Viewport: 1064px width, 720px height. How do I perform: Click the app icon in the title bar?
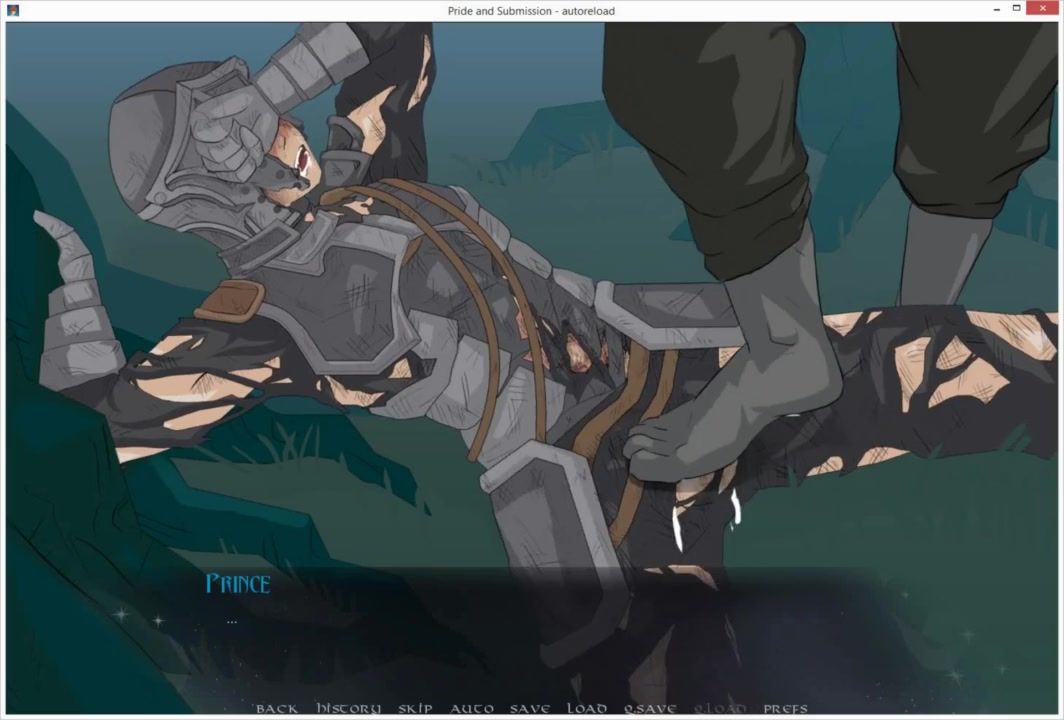[12, 10]
